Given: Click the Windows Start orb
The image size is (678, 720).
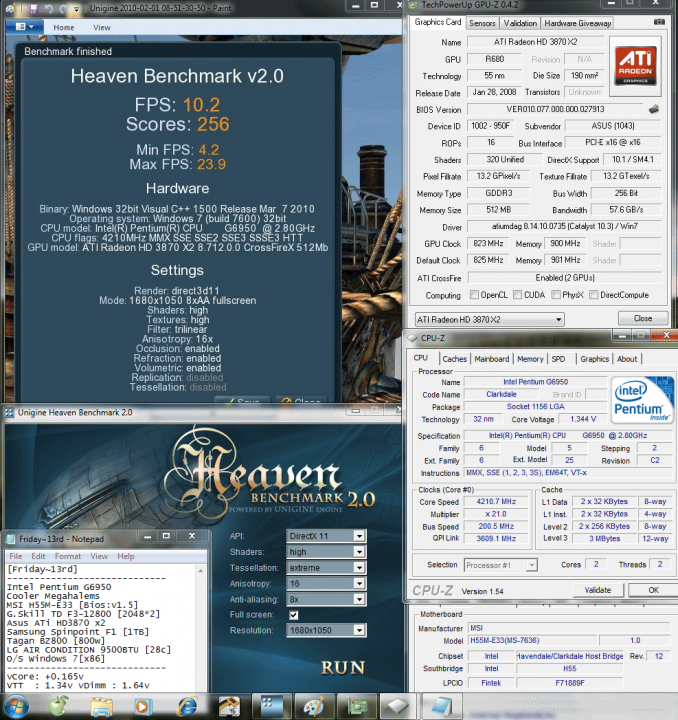Looking at the screenshot, I should [x=16, y=706].
